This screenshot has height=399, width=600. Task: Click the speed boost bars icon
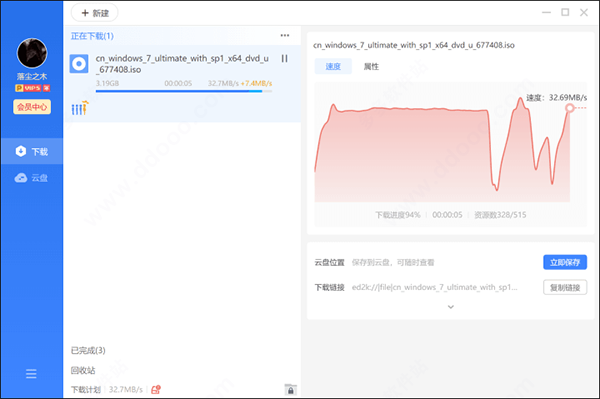point(80,108)
